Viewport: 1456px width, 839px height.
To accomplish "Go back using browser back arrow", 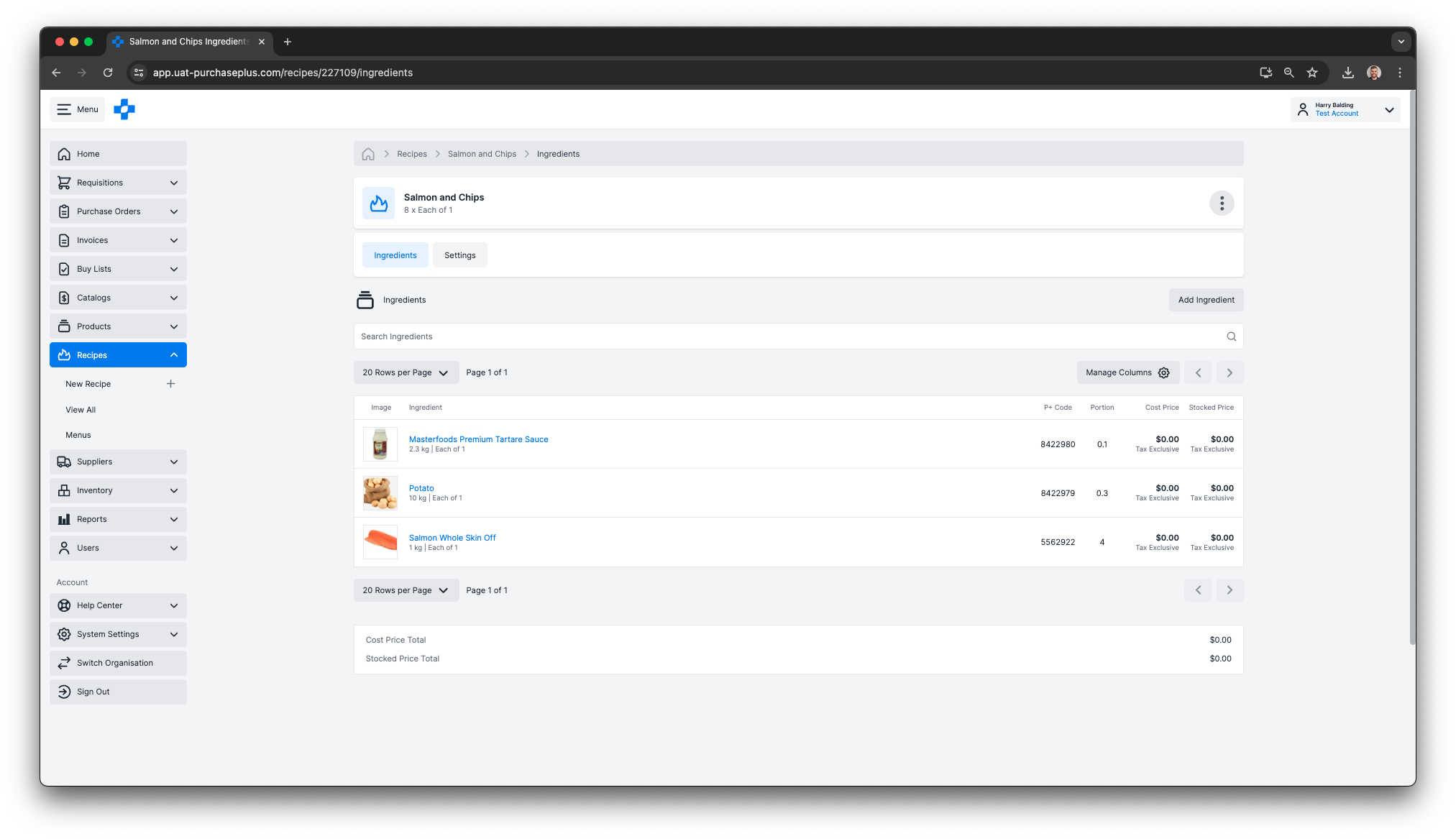I will 56,73.
